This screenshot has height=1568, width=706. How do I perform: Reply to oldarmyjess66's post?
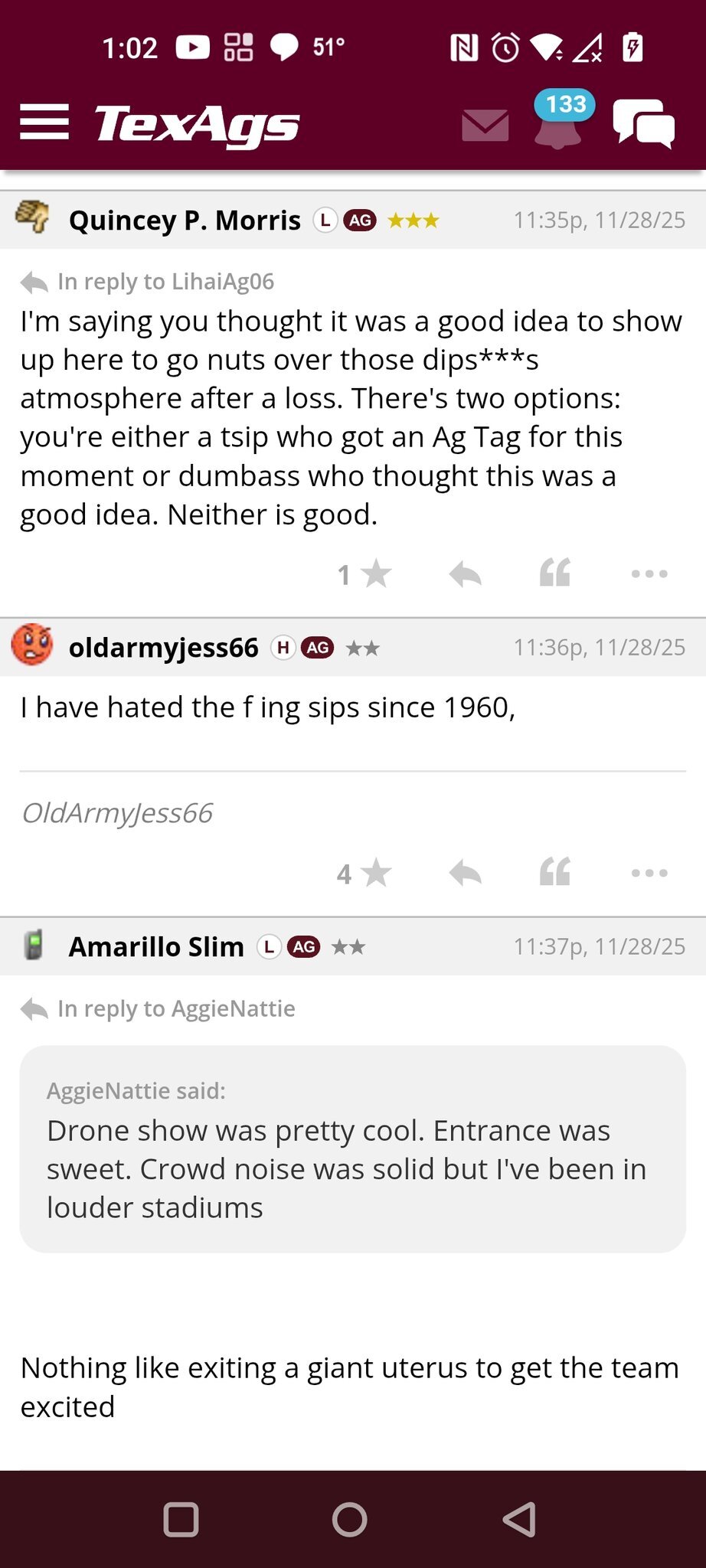point(465,873)
